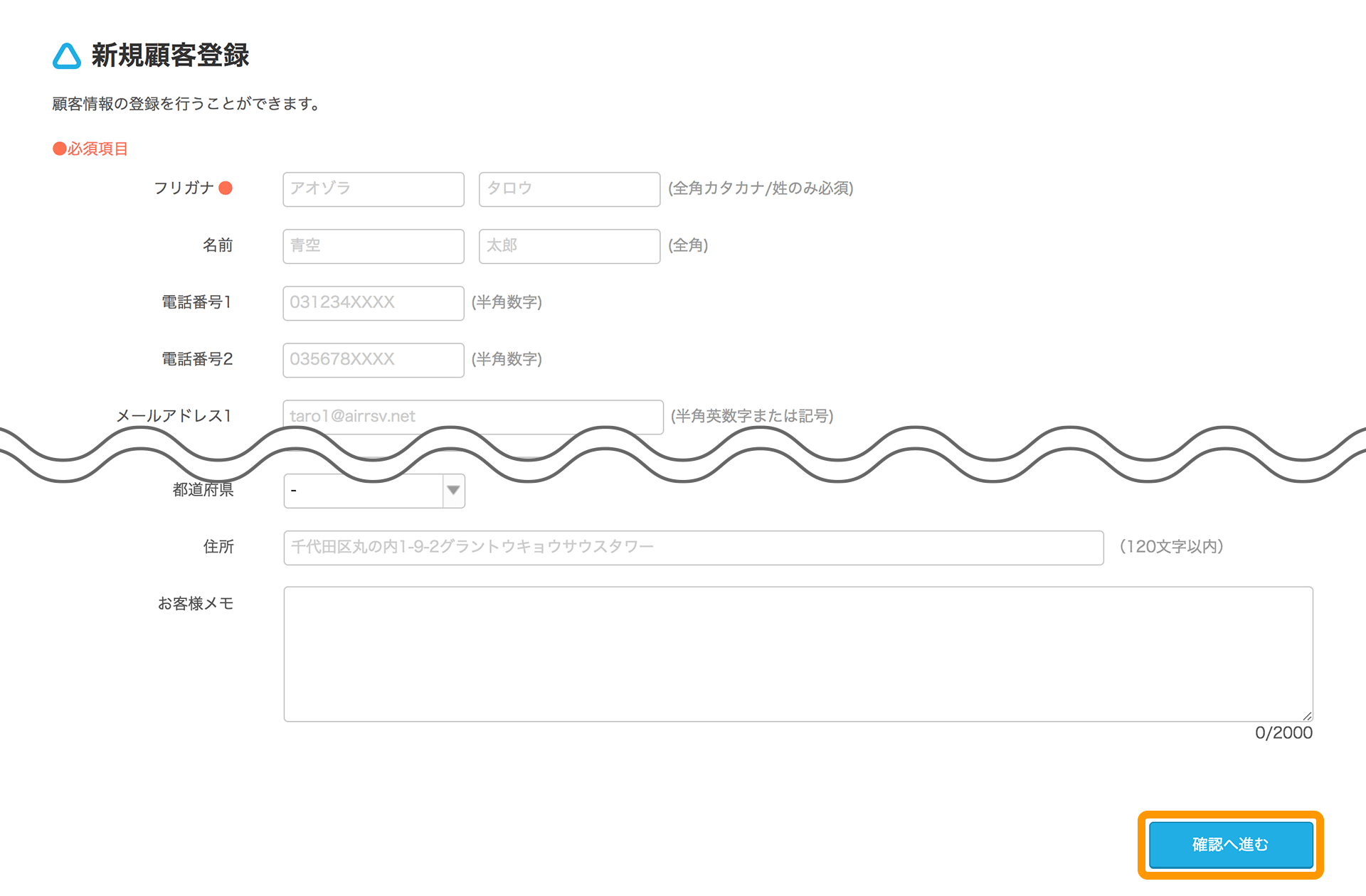Focus the 電話番号1 input field
The width and height of the screenshot is (1366, 896).
[373, 303]
